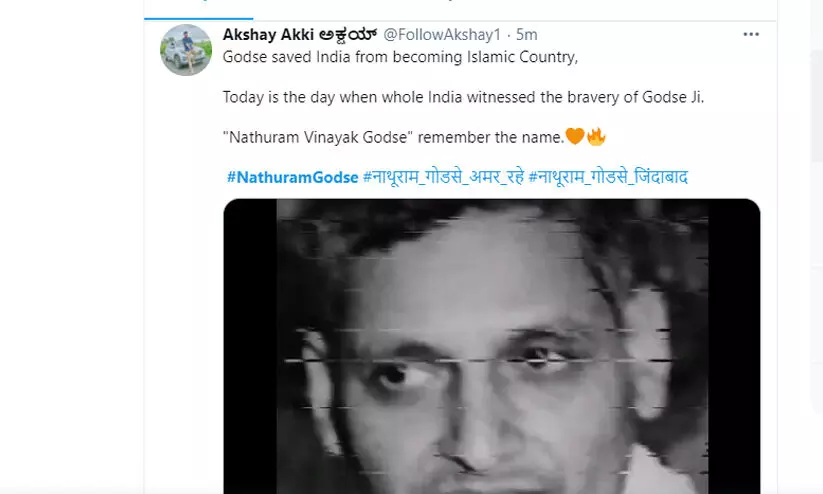Screen dimensions: 823x494
Task: Open the @FollowAkshay1 handle profile
Action: [x=442, y=35]
